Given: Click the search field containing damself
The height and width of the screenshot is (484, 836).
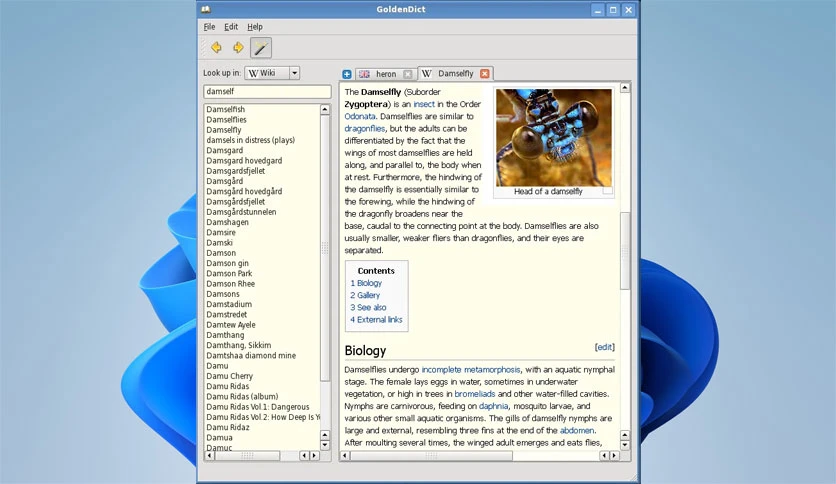Looking at the screenshot, I should tap(267, 92).
